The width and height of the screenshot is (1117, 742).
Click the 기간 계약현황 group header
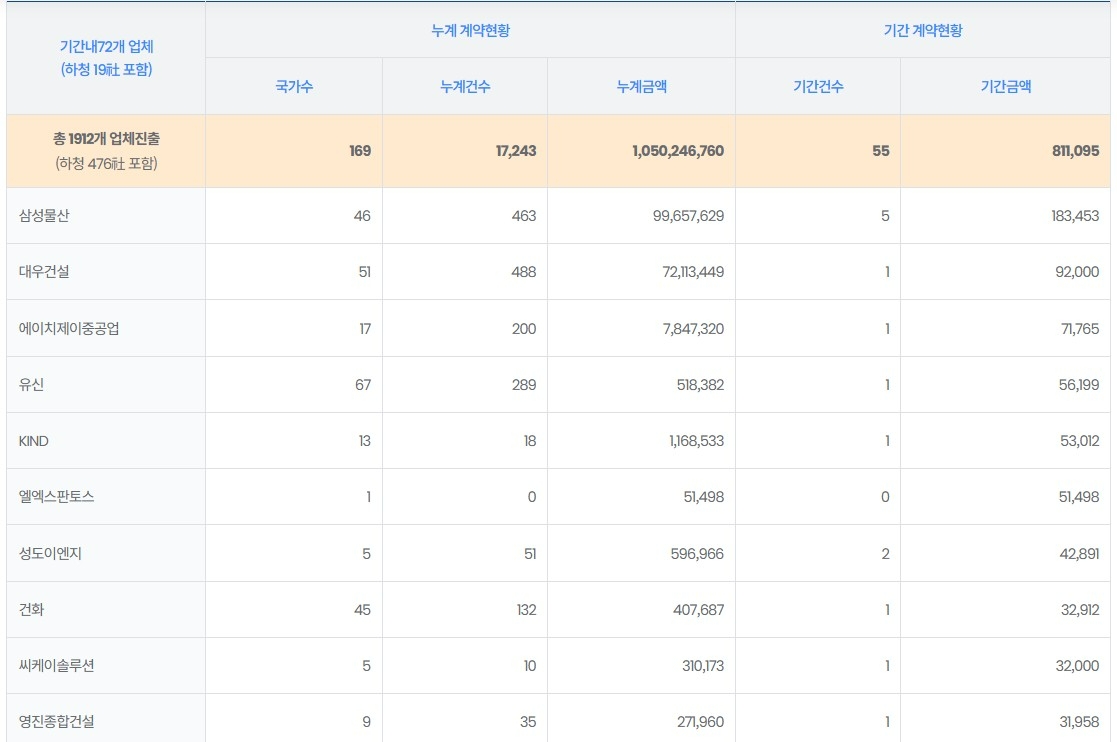click(923, 30)
